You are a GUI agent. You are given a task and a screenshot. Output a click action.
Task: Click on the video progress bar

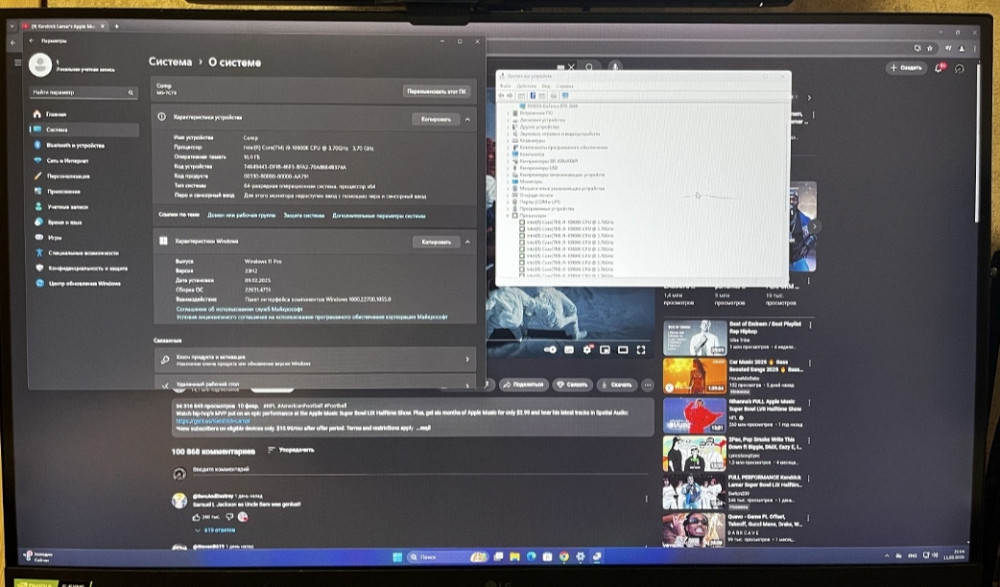[560, 341]
